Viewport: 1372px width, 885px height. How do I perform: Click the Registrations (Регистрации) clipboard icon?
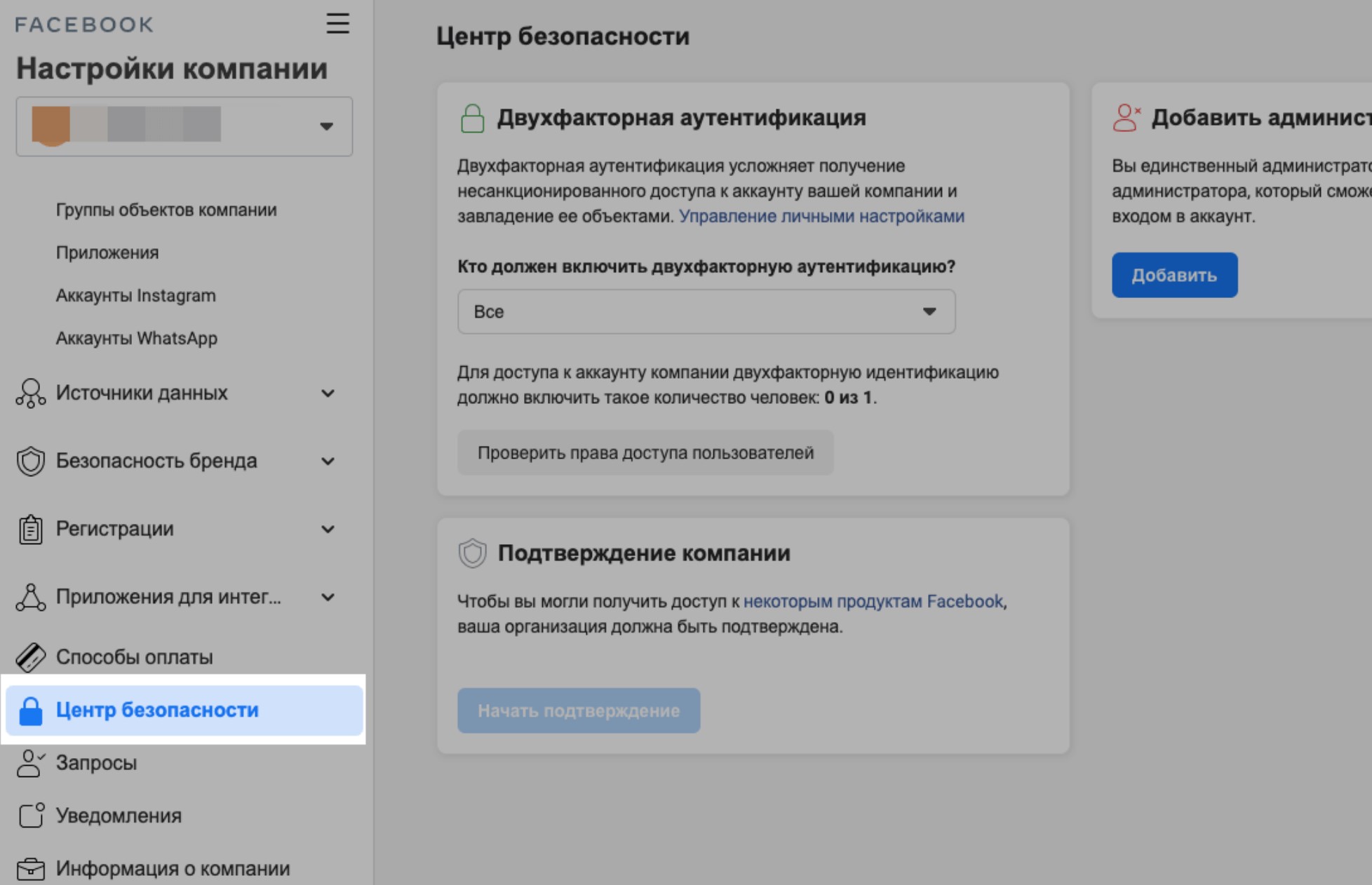pyautogui.click(x=30, y=529)
